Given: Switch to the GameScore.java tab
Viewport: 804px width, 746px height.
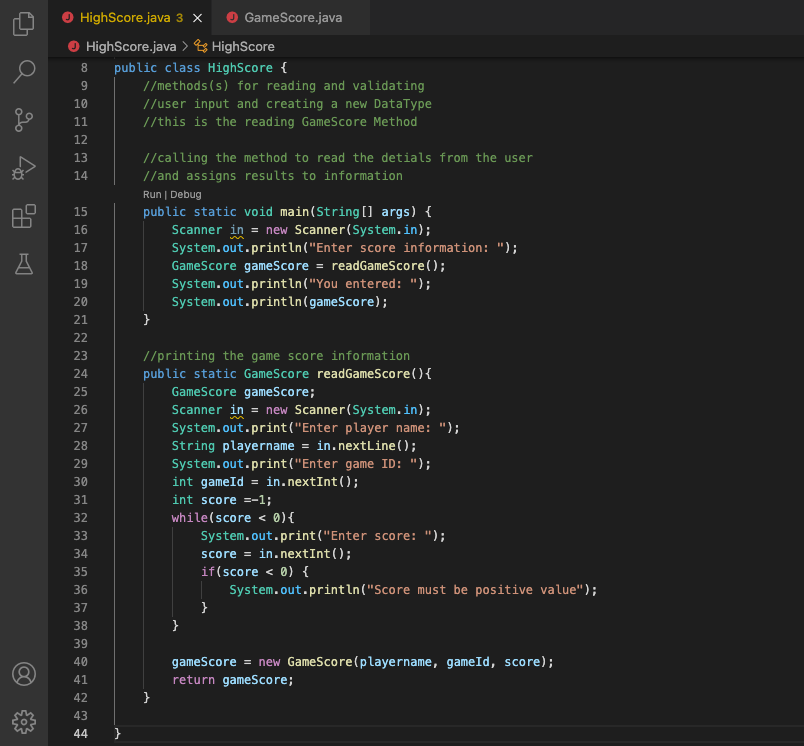Looking at the screenshot, I should pos(293,17).
